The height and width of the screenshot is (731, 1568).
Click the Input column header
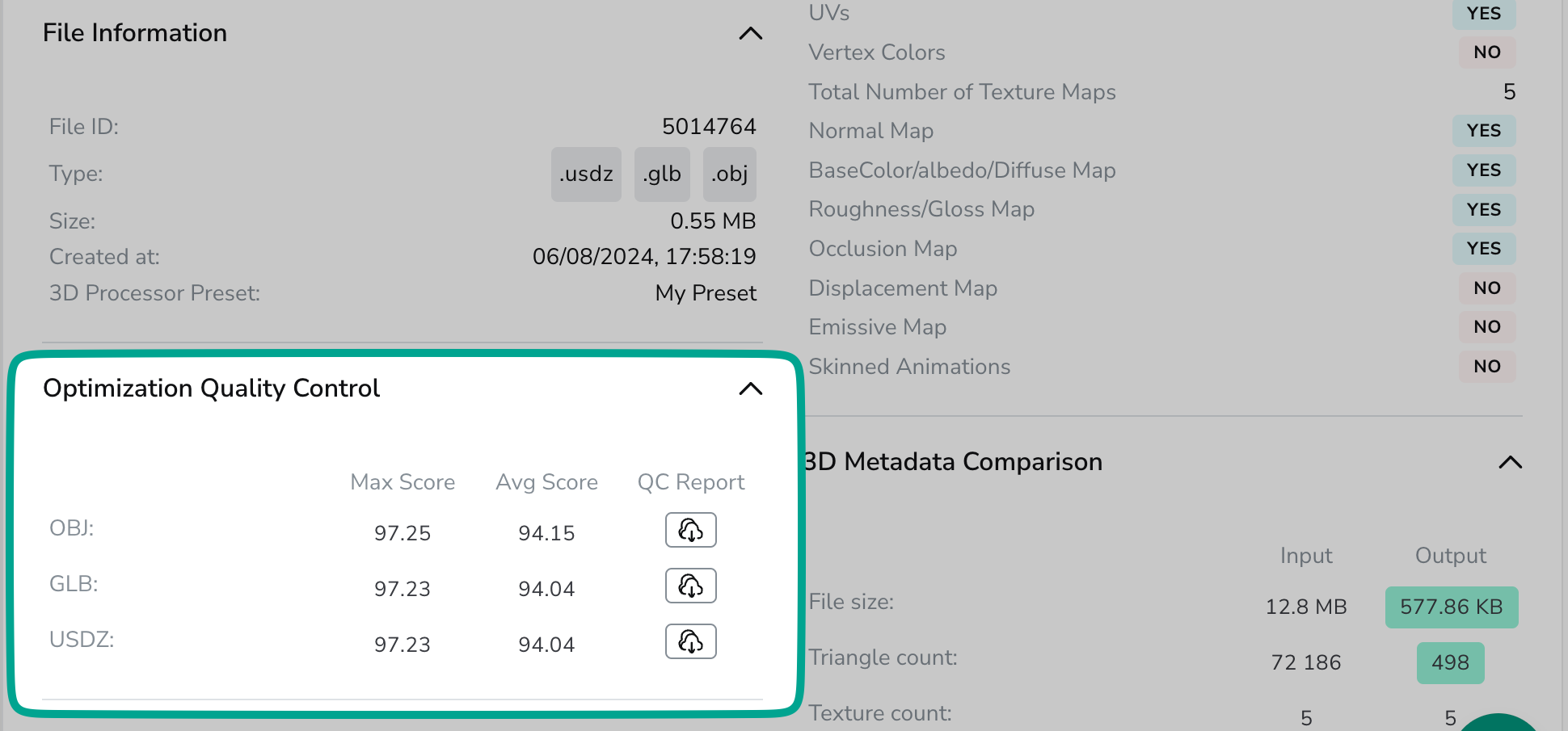tap(1306, 556)
